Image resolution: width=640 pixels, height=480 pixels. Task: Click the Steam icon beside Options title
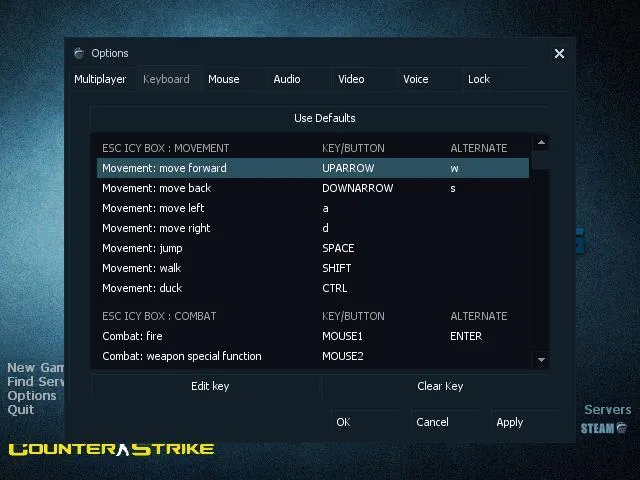coord(79,53)
